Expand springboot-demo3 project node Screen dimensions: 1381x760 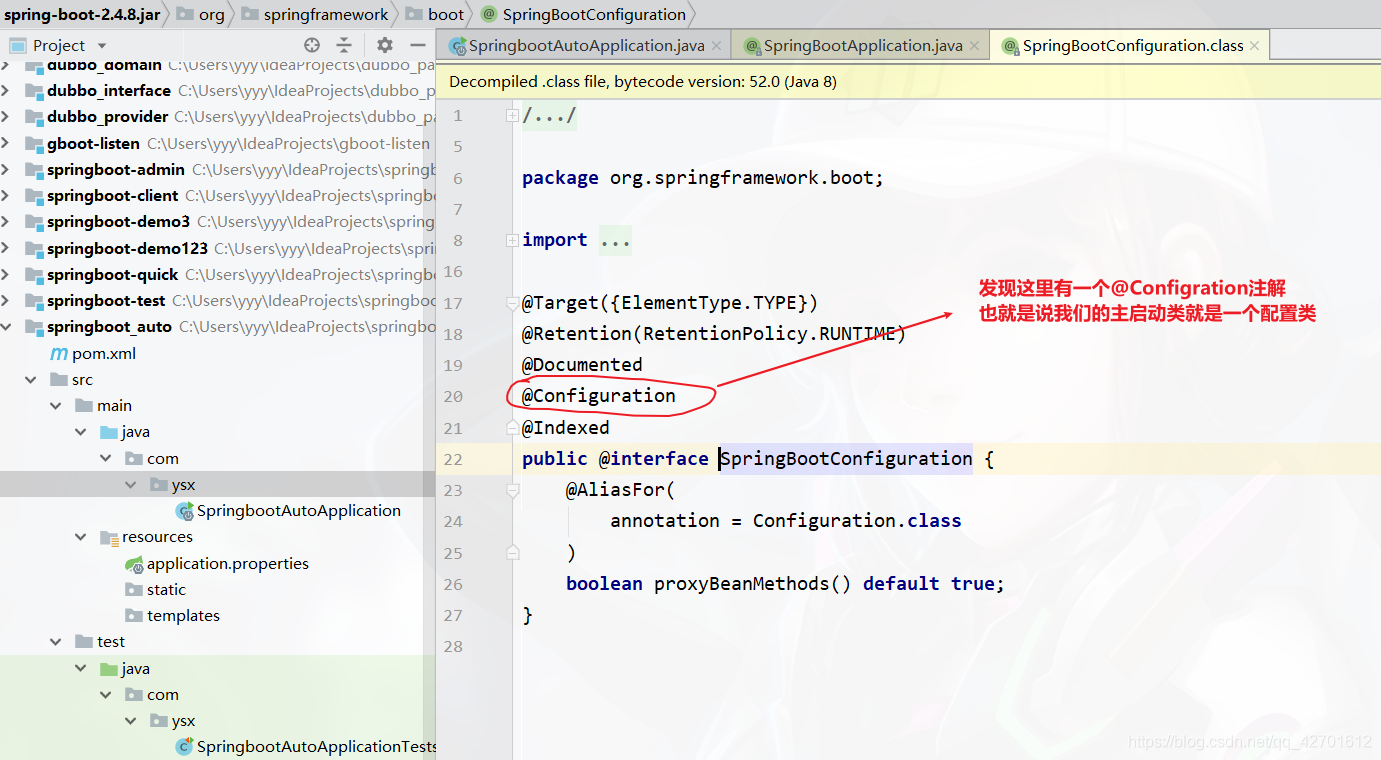click(x=7, y=221)
